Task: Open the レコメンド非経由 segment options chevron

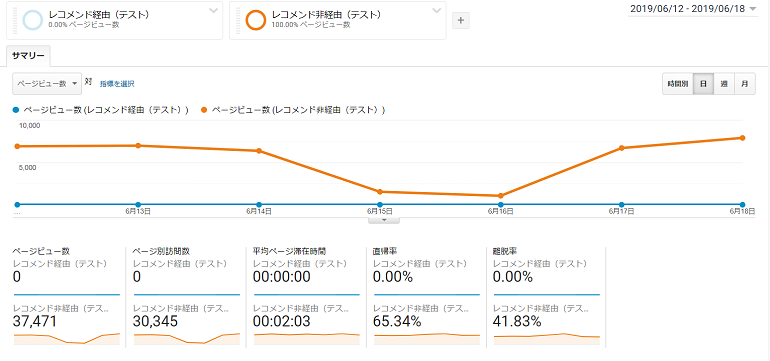Action: coord(436,11)
